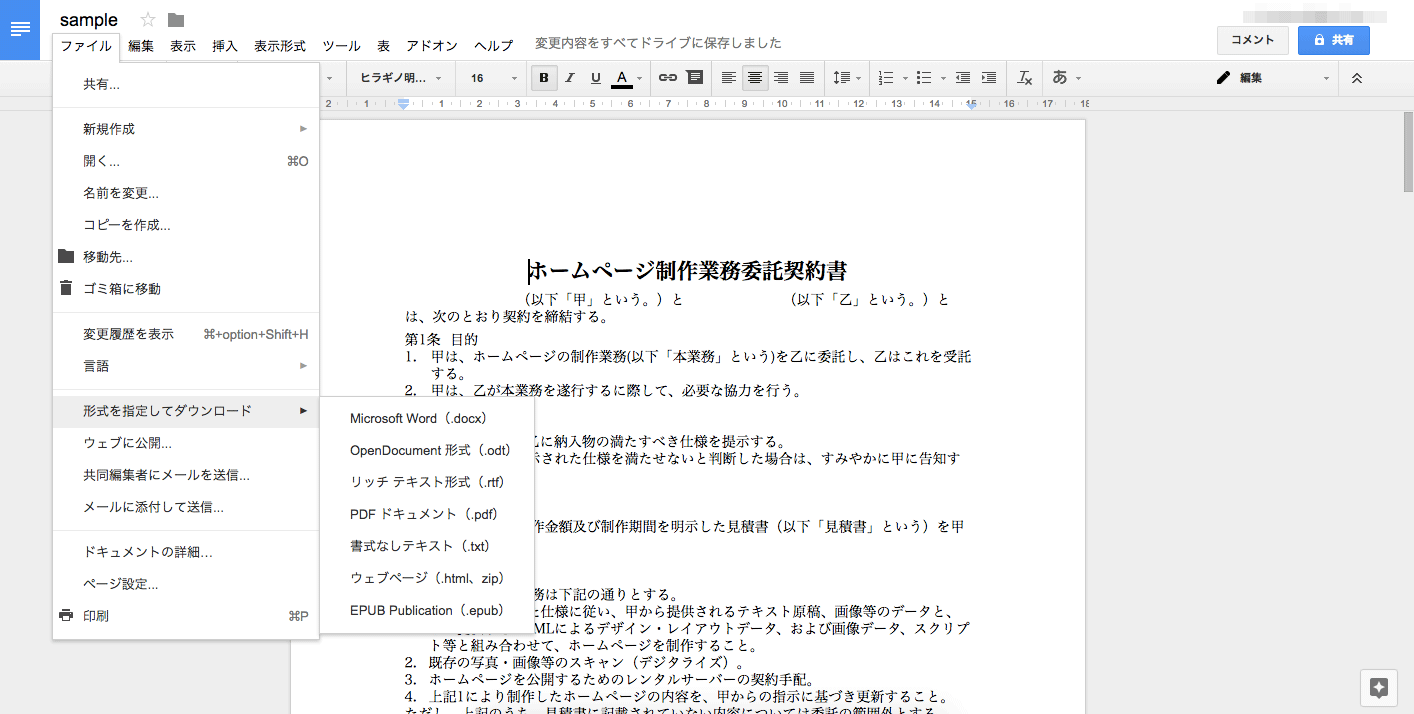Open the 編集 menu in menu bar
This screenshot has height=714, width=1414.
point(141,46)
